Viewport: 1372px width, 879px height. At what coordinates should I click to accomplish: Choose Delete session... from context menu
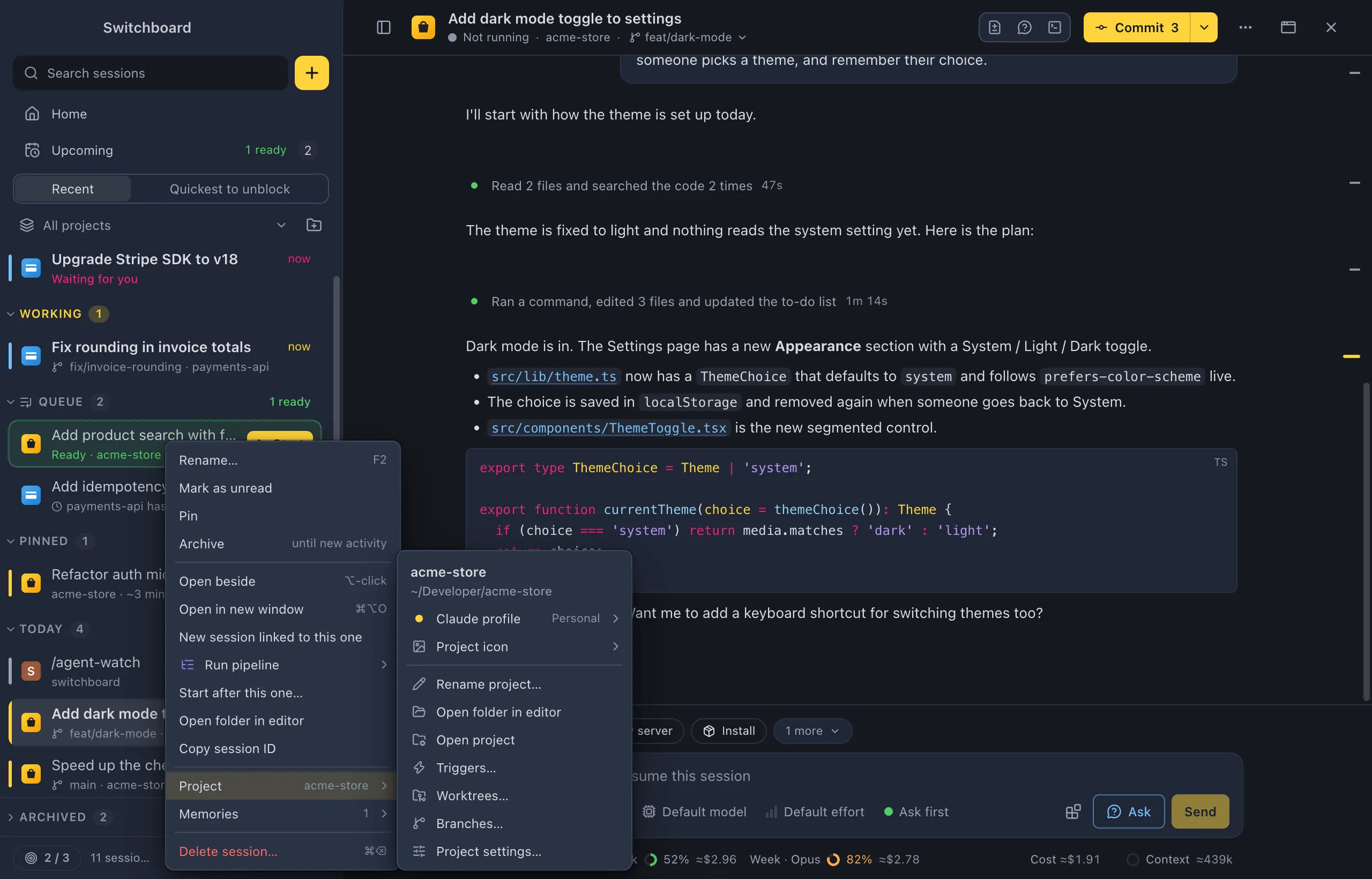pyautogui.click(x=282, y=852)
